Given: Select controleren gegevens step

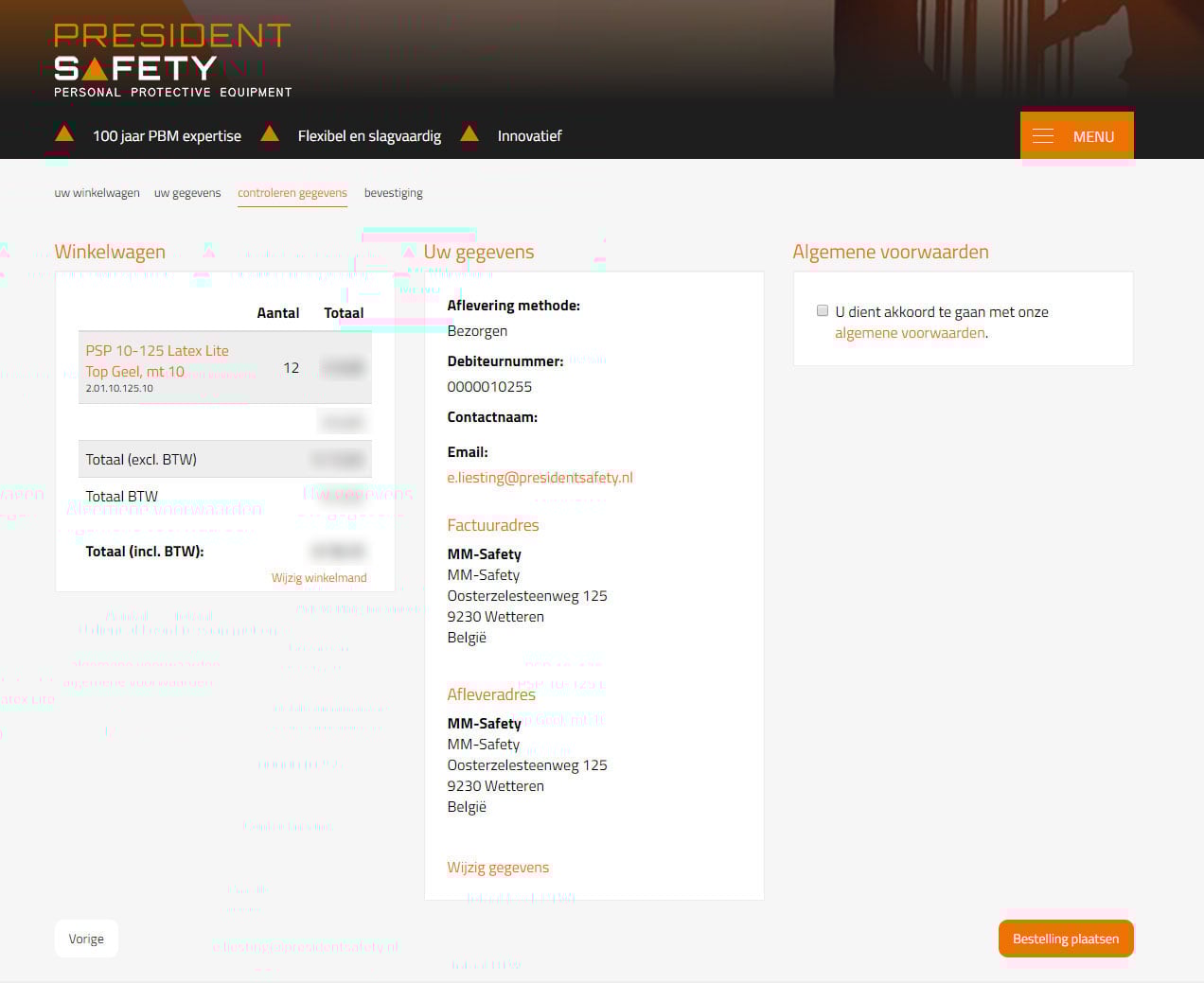Looking at the screenshot, I should coord(292,193).
